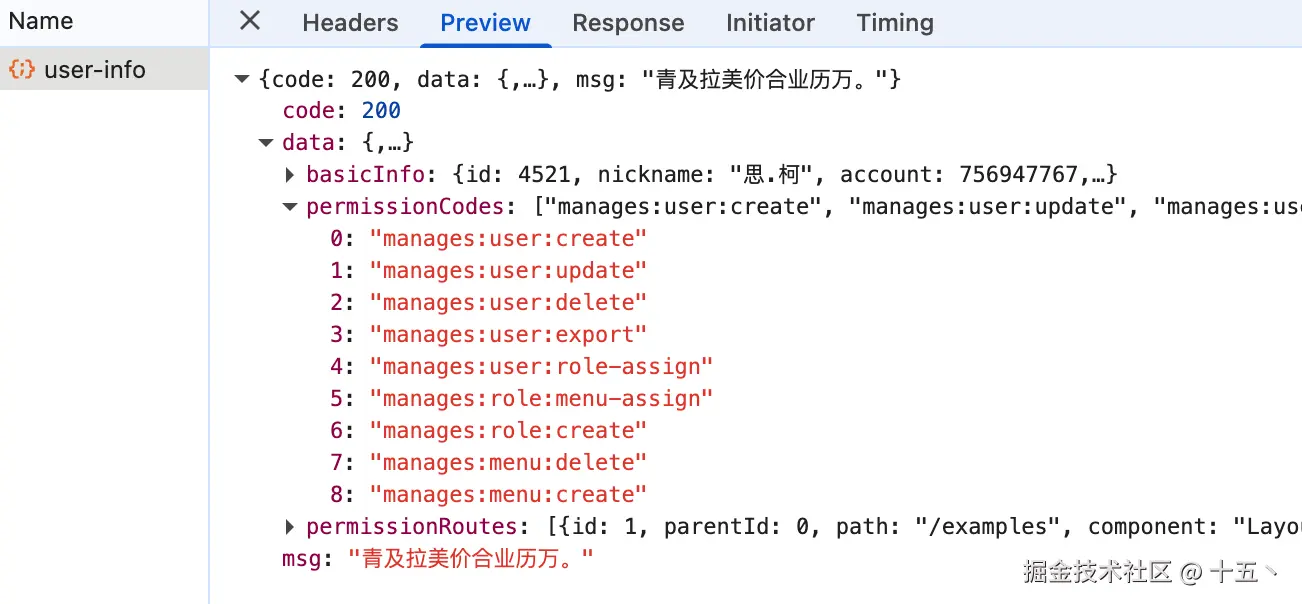Click the "manages:menu:delete" value

pyautogui.click(x=508, y=463)
